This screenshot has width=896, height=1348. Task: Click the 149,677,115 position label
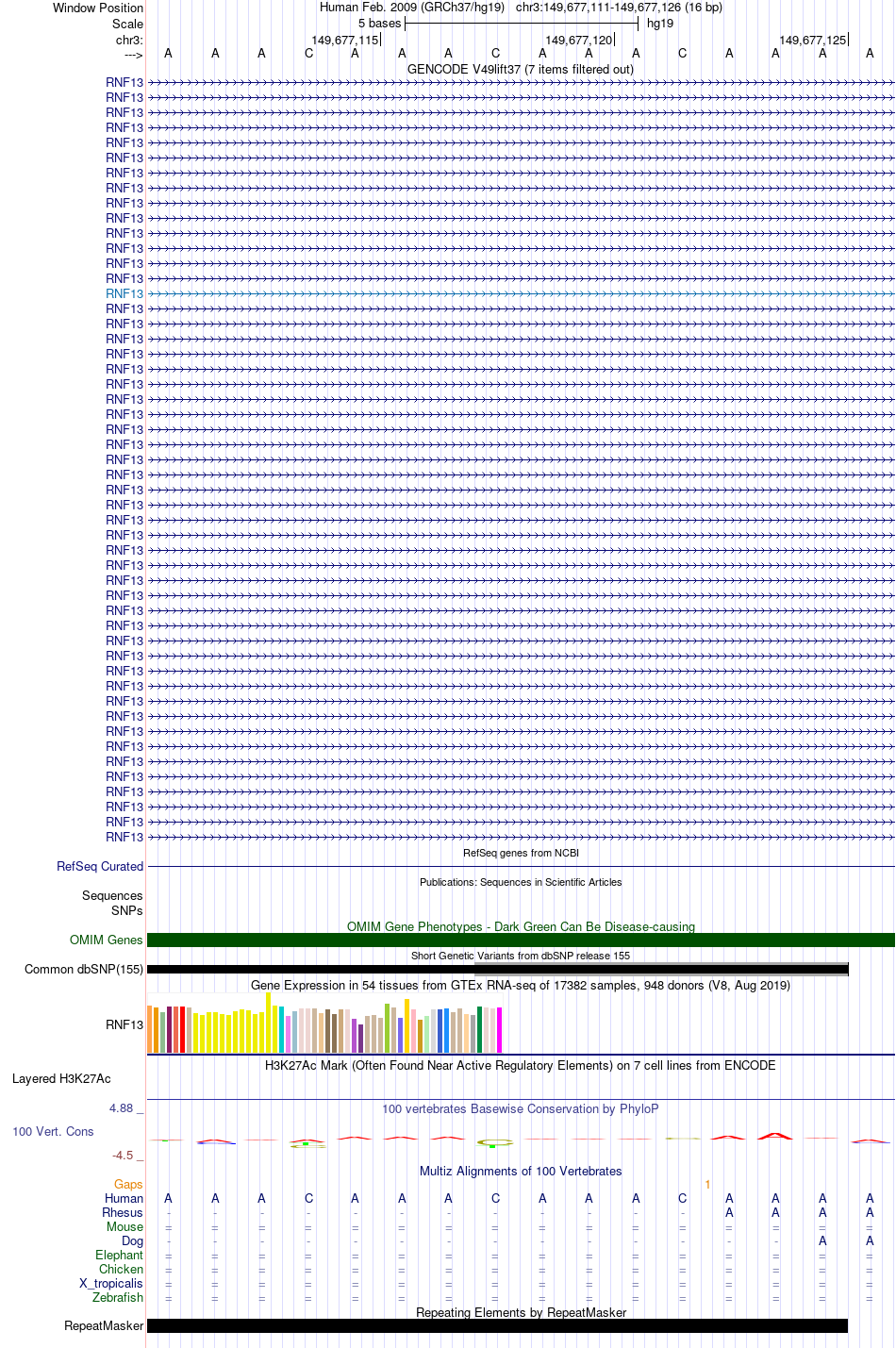click(344, 40)
